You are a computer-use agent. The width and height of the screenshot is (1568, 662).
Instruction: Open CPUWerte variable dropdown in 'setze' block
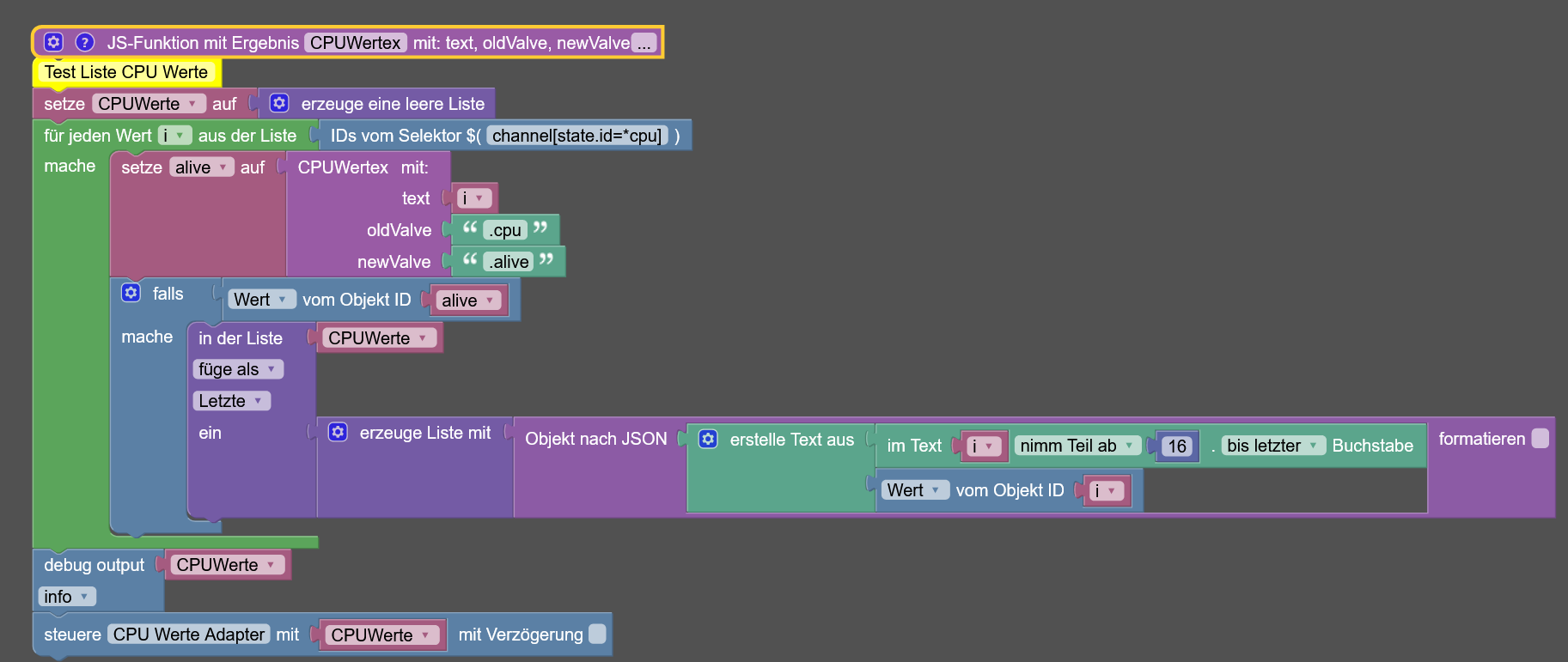(148, 104)
